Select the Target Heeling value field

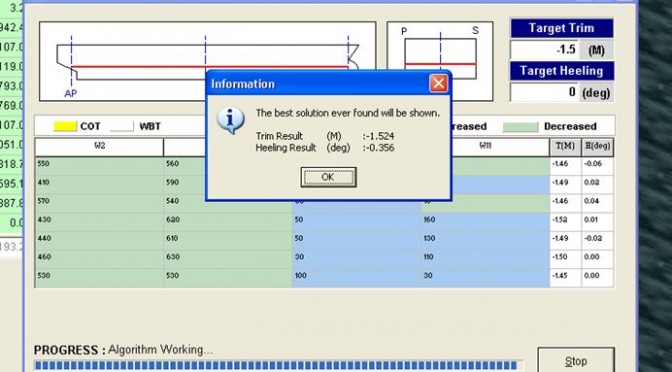pyautogui.click(x=545, y=92)
